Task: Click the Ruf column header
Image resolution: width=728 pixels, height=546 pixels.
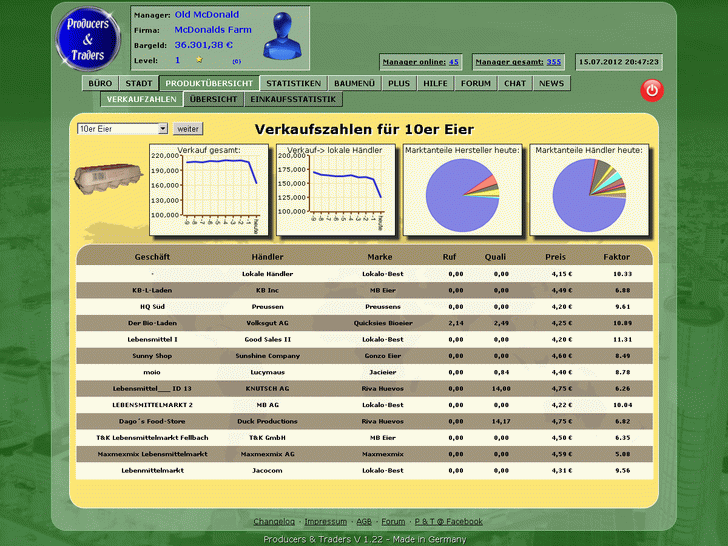Action: click(x=449, y=257)
